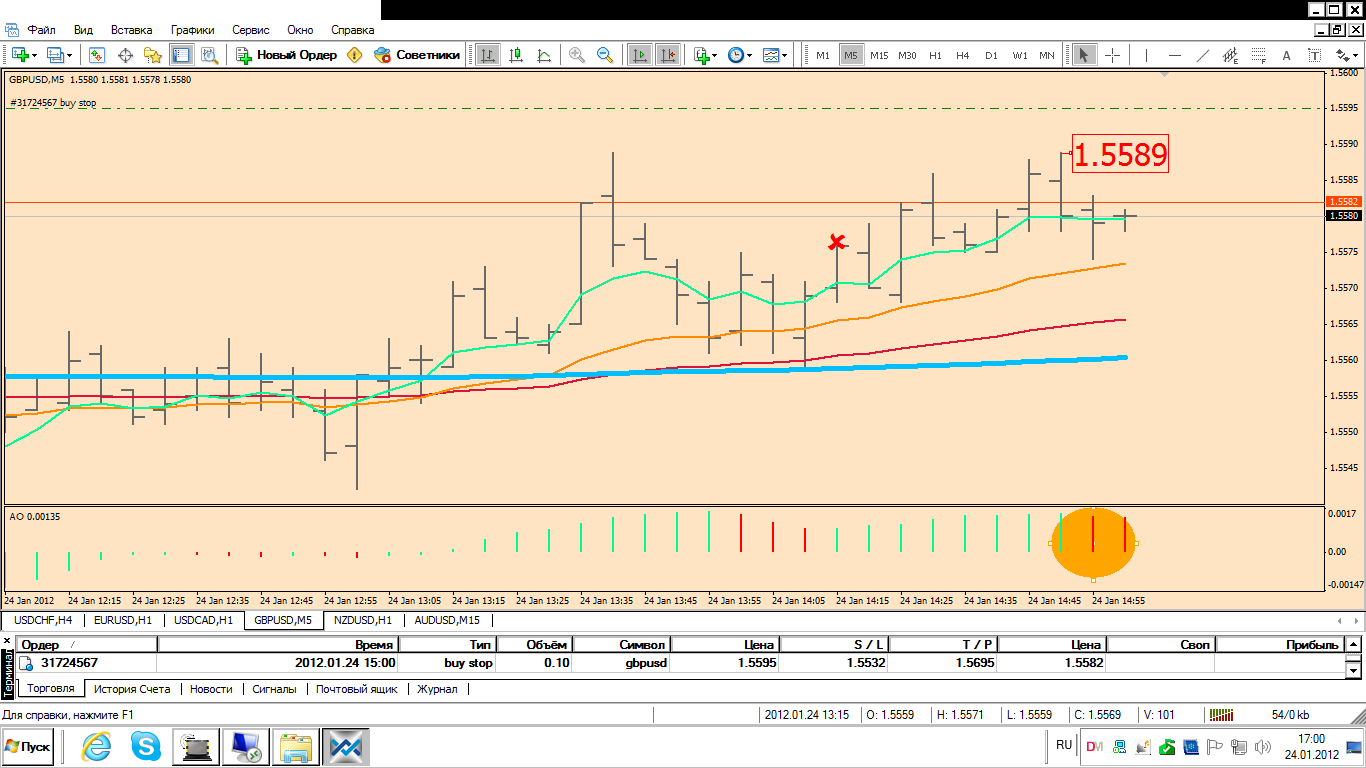Open the Журнал terminal tab
The height and width of the screenshot is (768, 1366).
tap(439, 689)
